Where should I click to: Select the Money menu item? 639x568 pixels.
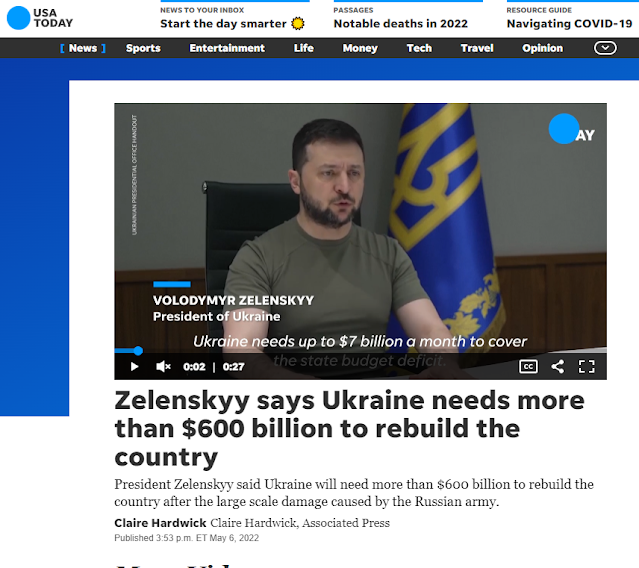point(360,48)
